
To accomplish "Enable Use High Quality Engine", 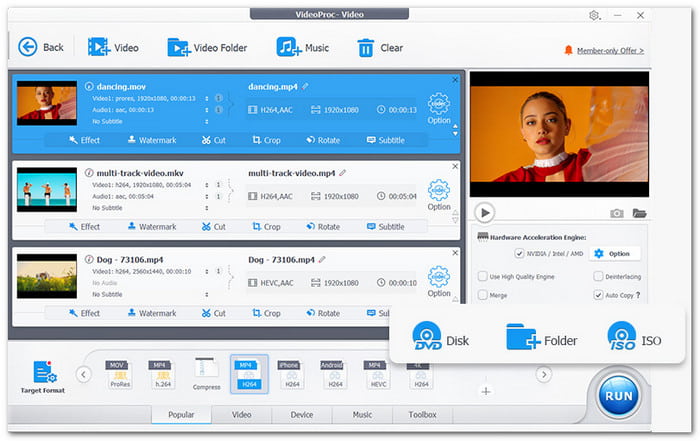I will (x=483, y=276).
